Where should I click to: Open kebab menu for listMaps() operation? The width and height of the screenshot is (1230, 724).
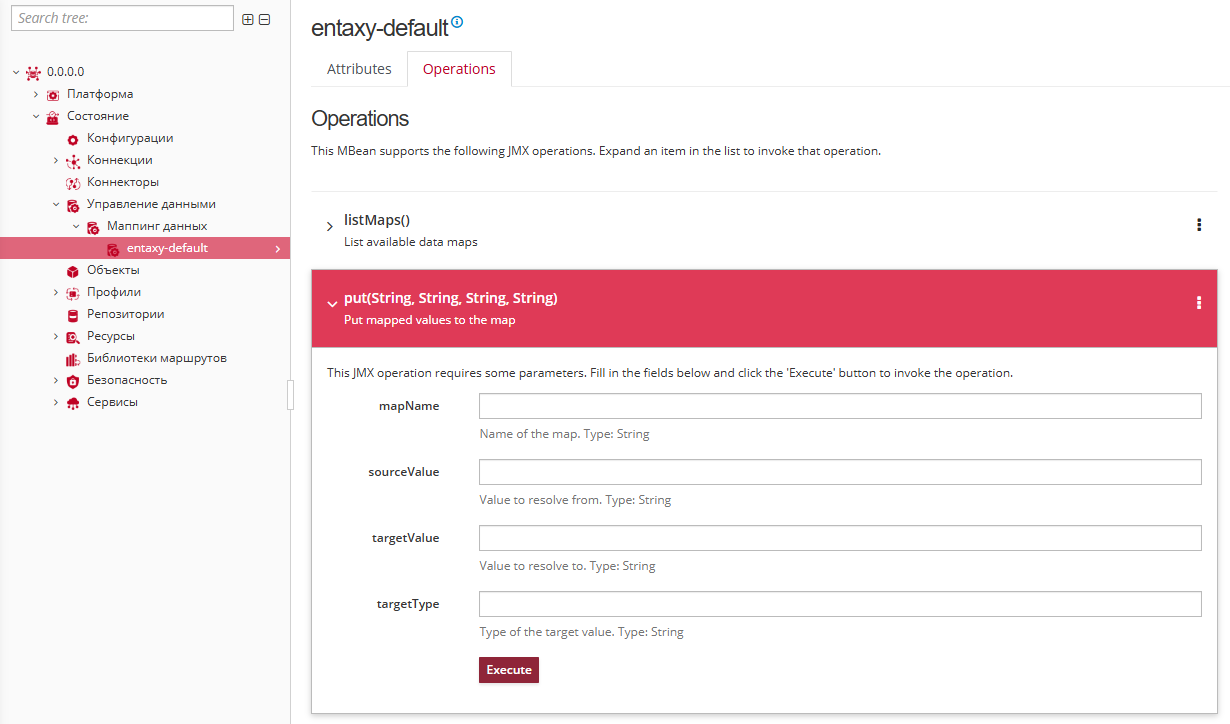[1199, 225]
